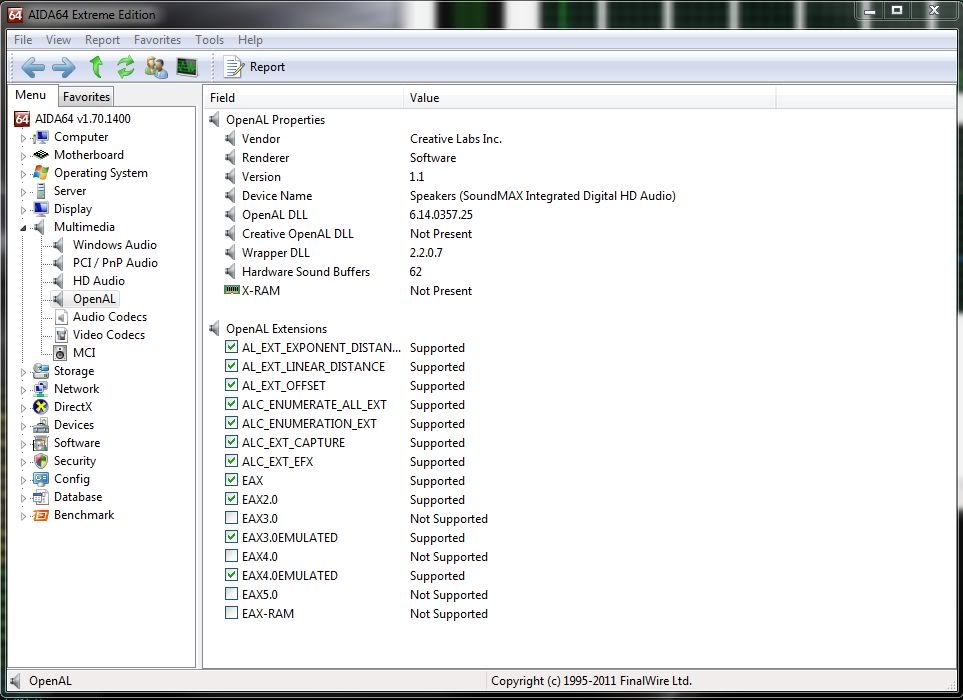Click the Report toolbar button label
The height and width of the screenshot is (700, 963).
[x=267, y=67]
